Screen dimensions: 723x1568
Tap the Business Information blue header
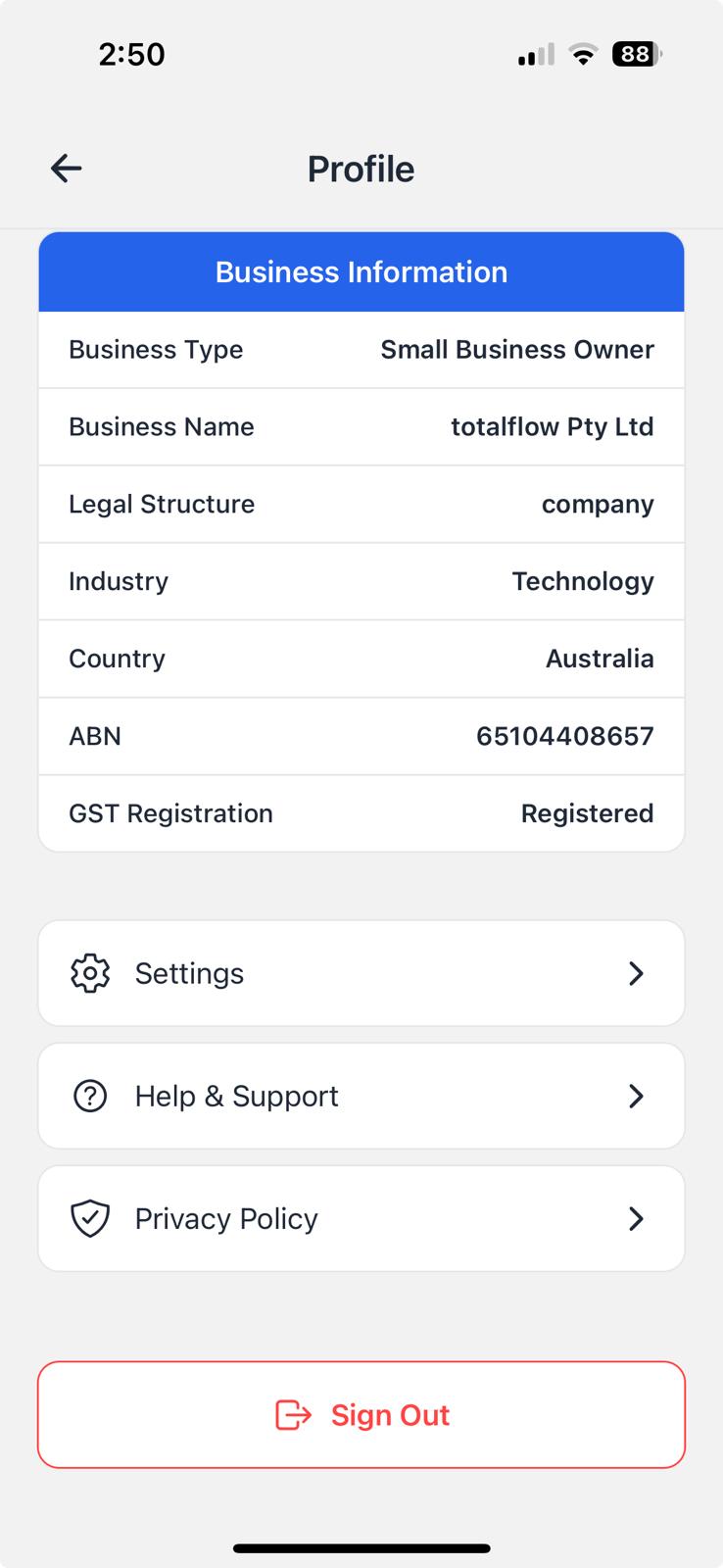coord(361,272)
